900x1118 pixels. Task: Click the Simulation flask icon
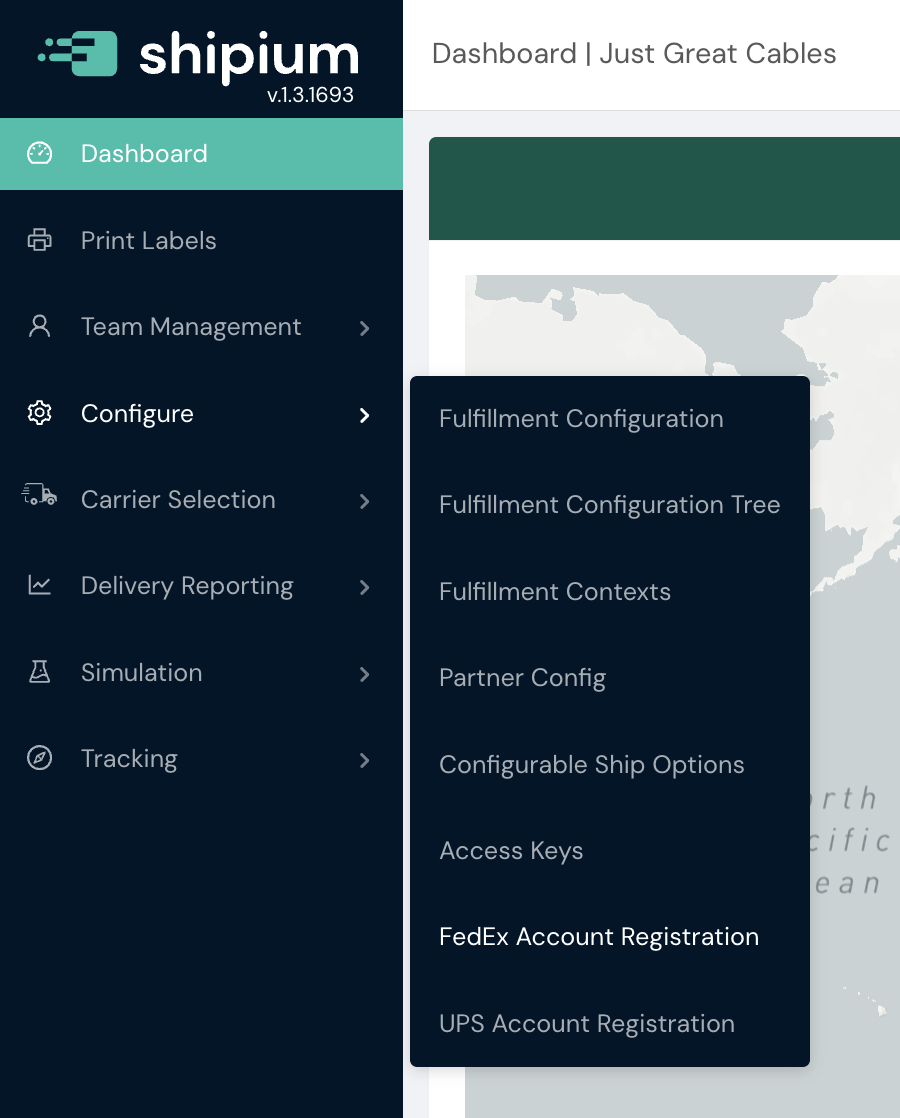pyautogui.click(x=39, y=672)
